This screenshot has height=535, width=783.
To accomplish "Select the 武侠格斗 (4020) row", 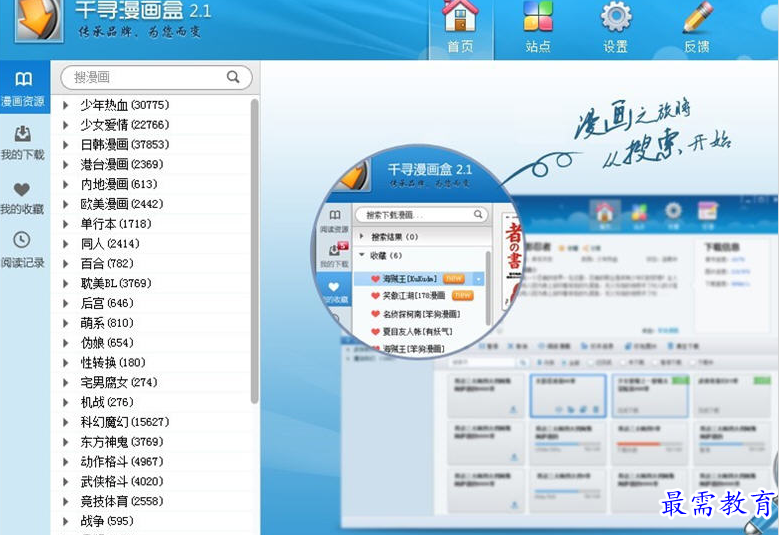I will point(150,482).
